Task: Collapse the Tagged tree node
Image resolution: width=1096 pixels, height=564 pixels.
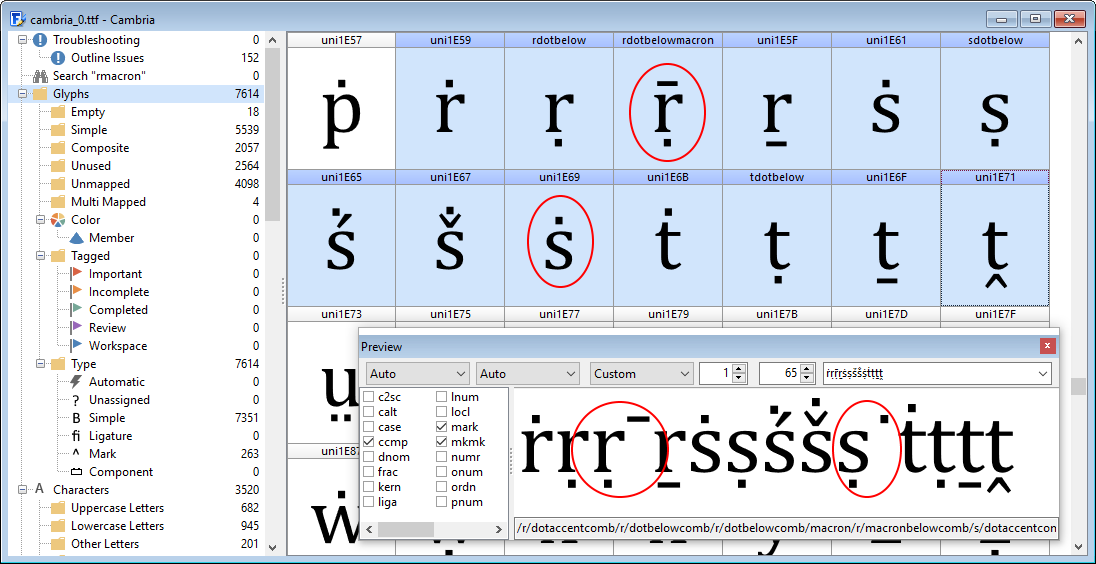Action: click(40, 256)
